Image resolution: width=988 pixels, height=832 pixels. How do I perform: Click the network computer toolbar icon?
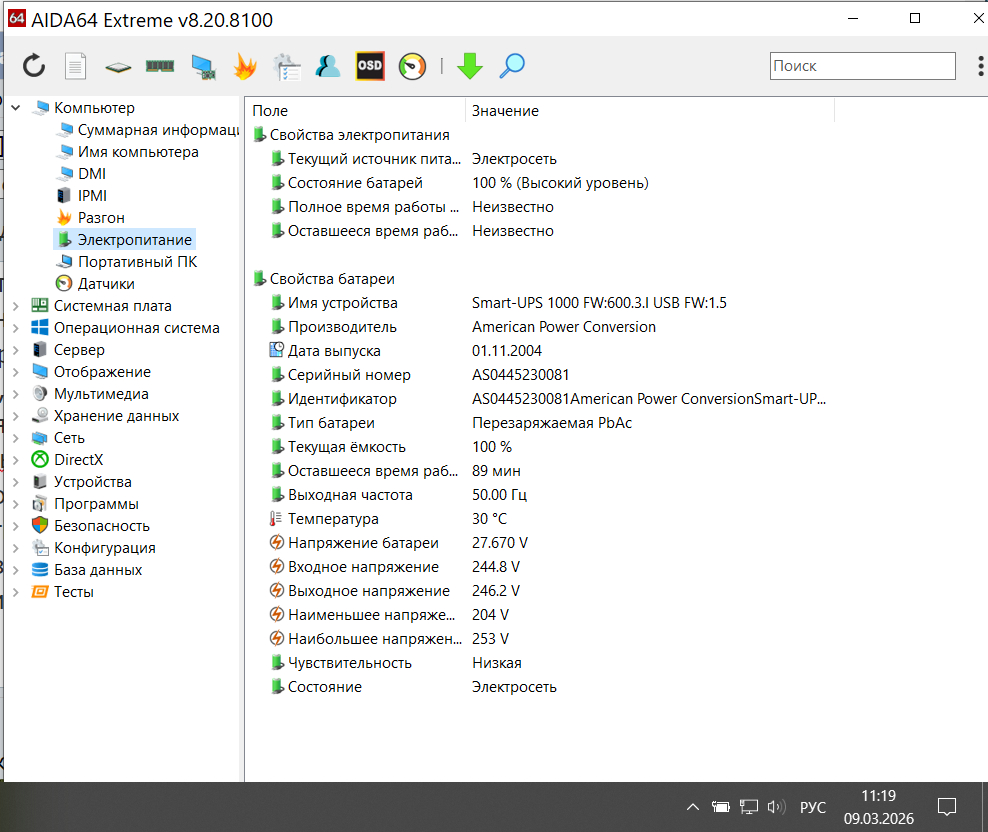[x=203, y=67]
